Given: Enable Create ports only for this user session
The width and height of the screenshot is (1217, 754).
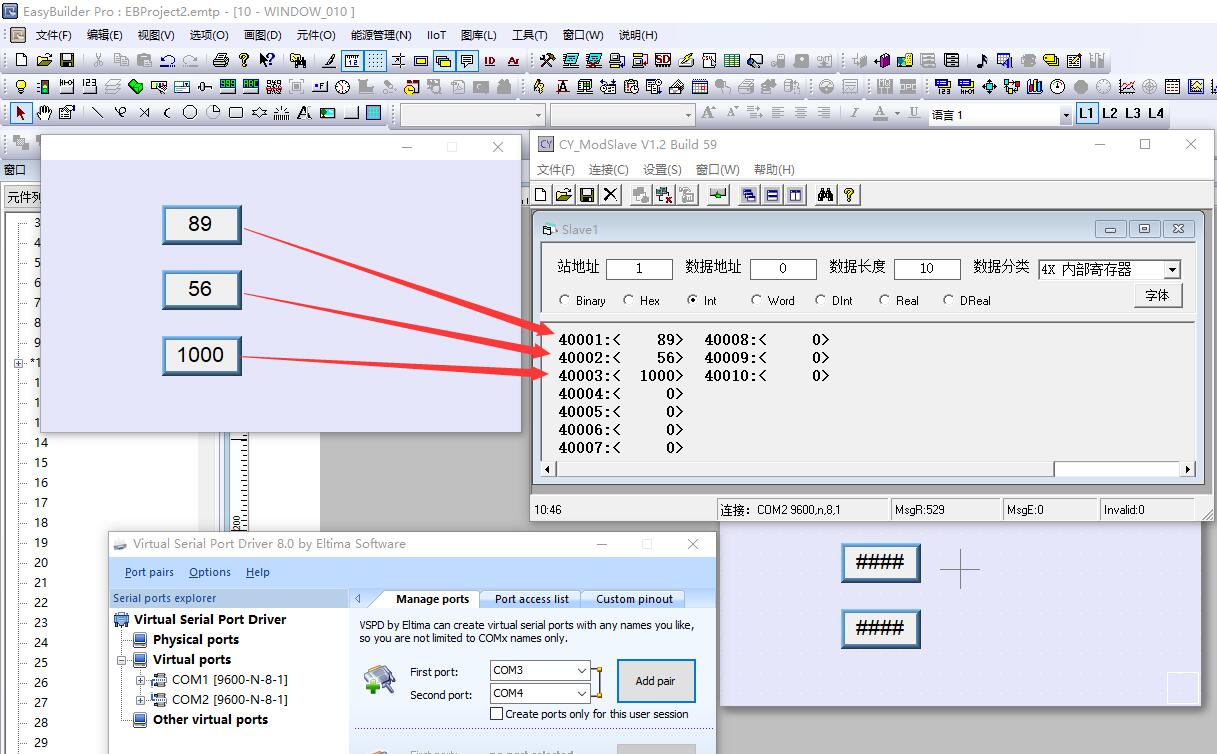Looking at the screenshot, I should [496, 714].
